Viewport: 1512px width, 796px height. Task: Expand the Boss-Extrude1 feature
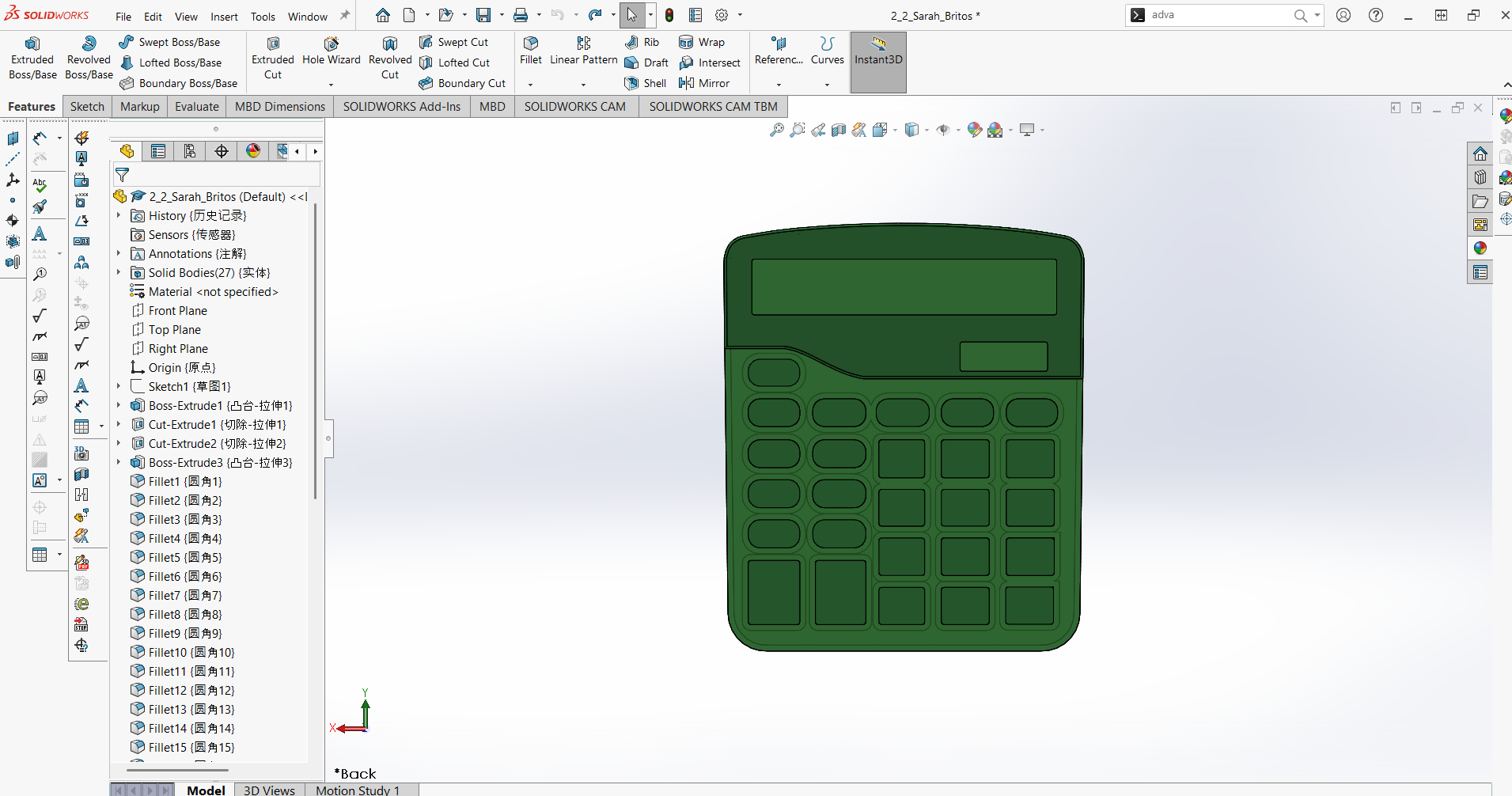[x=119, y=405]
